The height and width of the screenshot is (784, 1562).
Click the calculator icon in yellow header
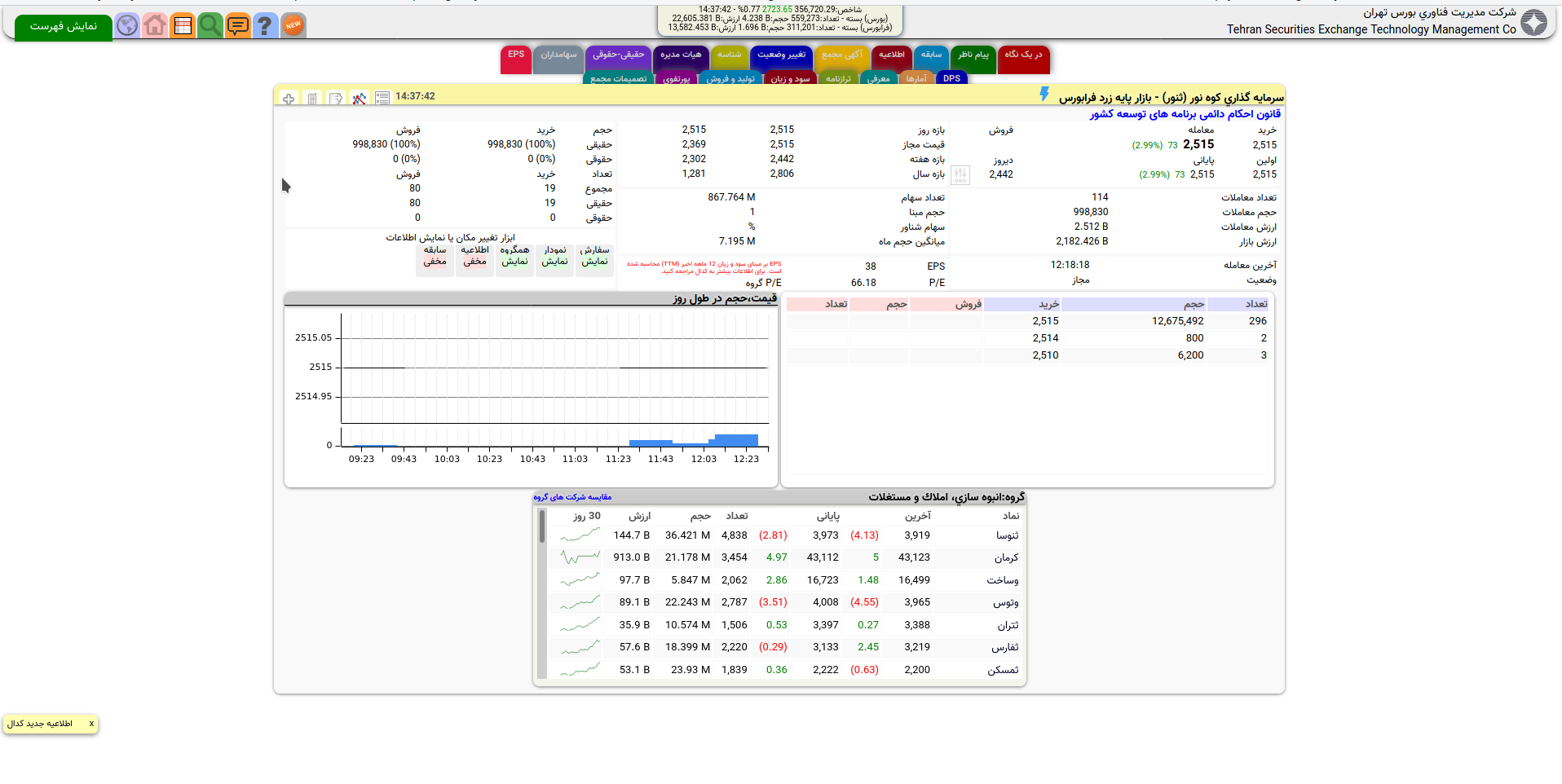312,99
